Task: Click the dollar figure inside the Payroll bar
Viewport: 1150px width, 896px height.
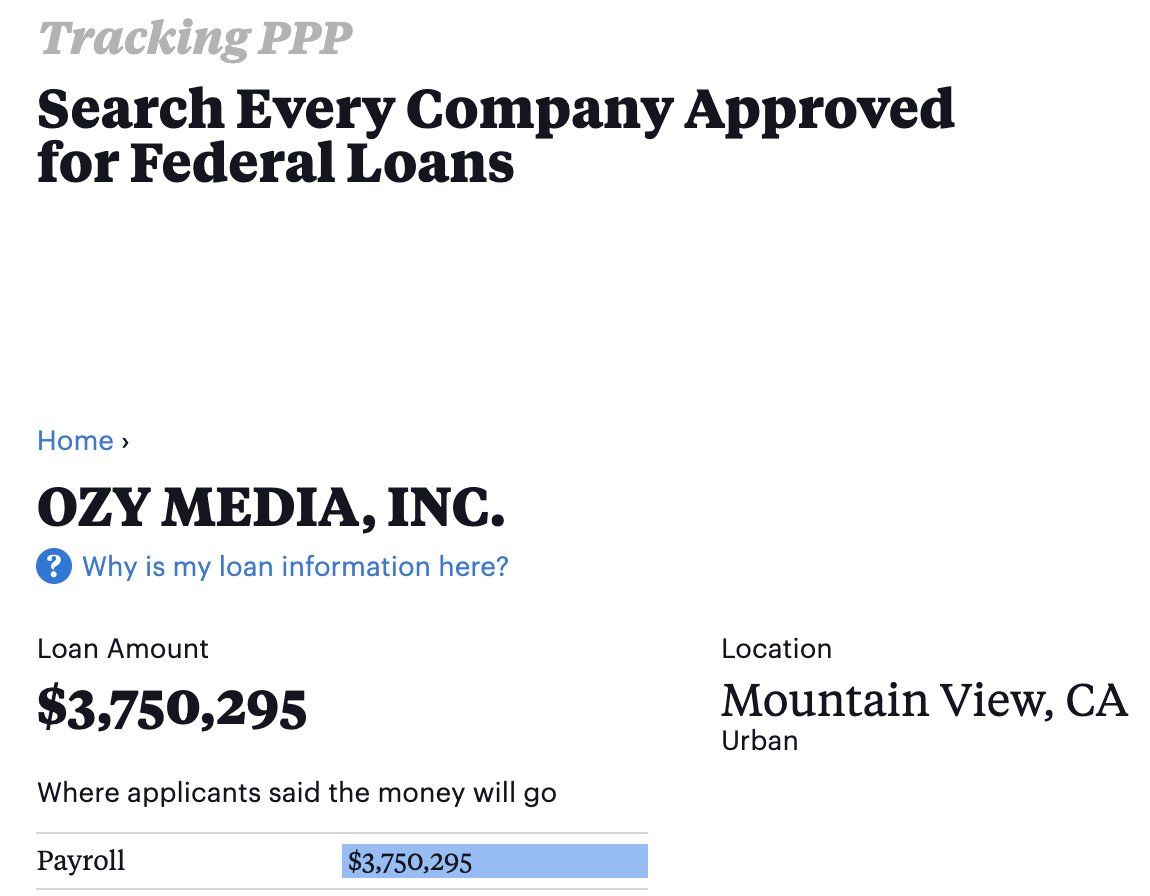Action: tap(410, 862)
